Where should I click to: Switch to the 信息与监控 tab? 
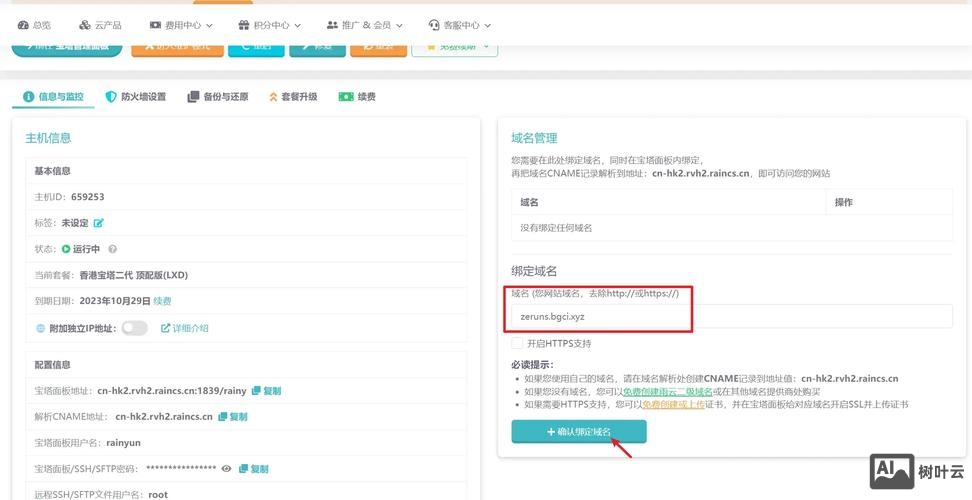coord(53,97)
